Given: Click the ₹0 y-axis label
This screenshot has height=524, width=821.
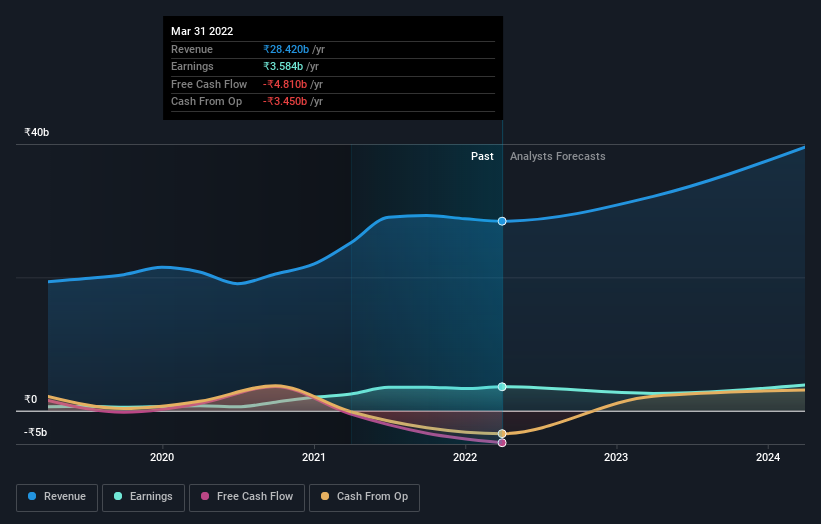Looking at the screenshot, I should click(x=31, y=399).
